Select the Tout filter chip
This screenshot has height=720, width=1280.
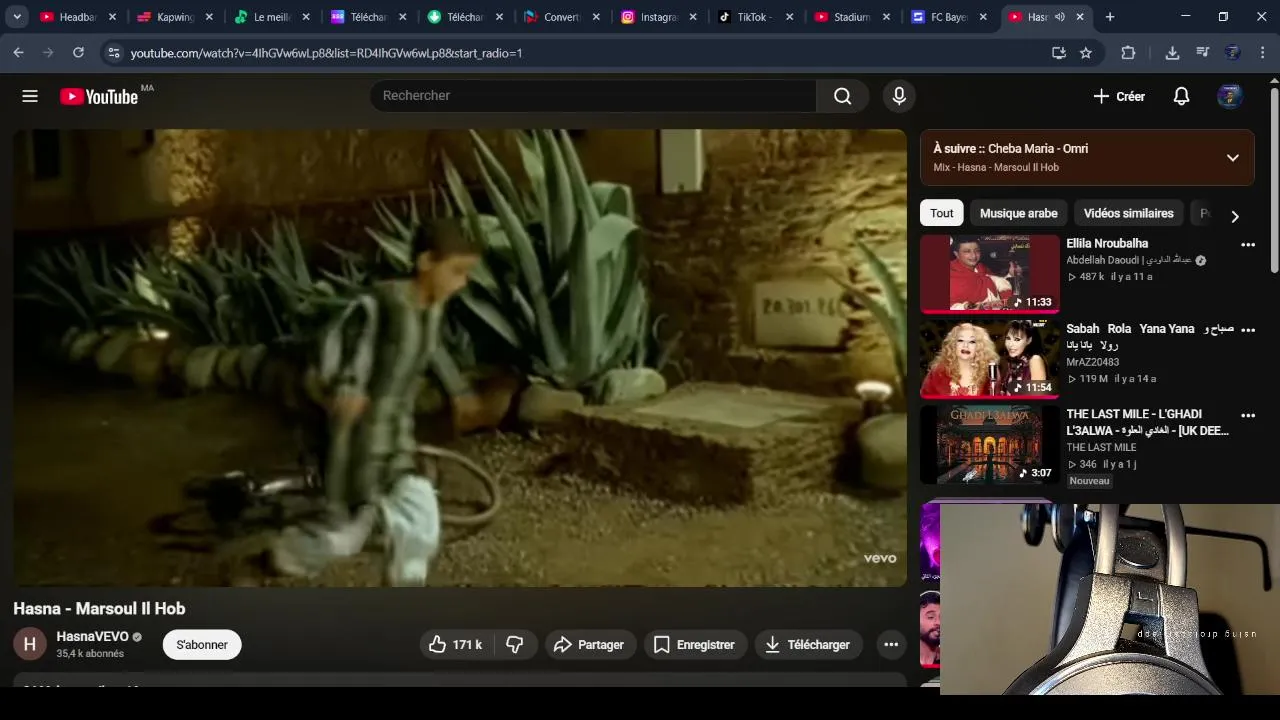[942, 213]
